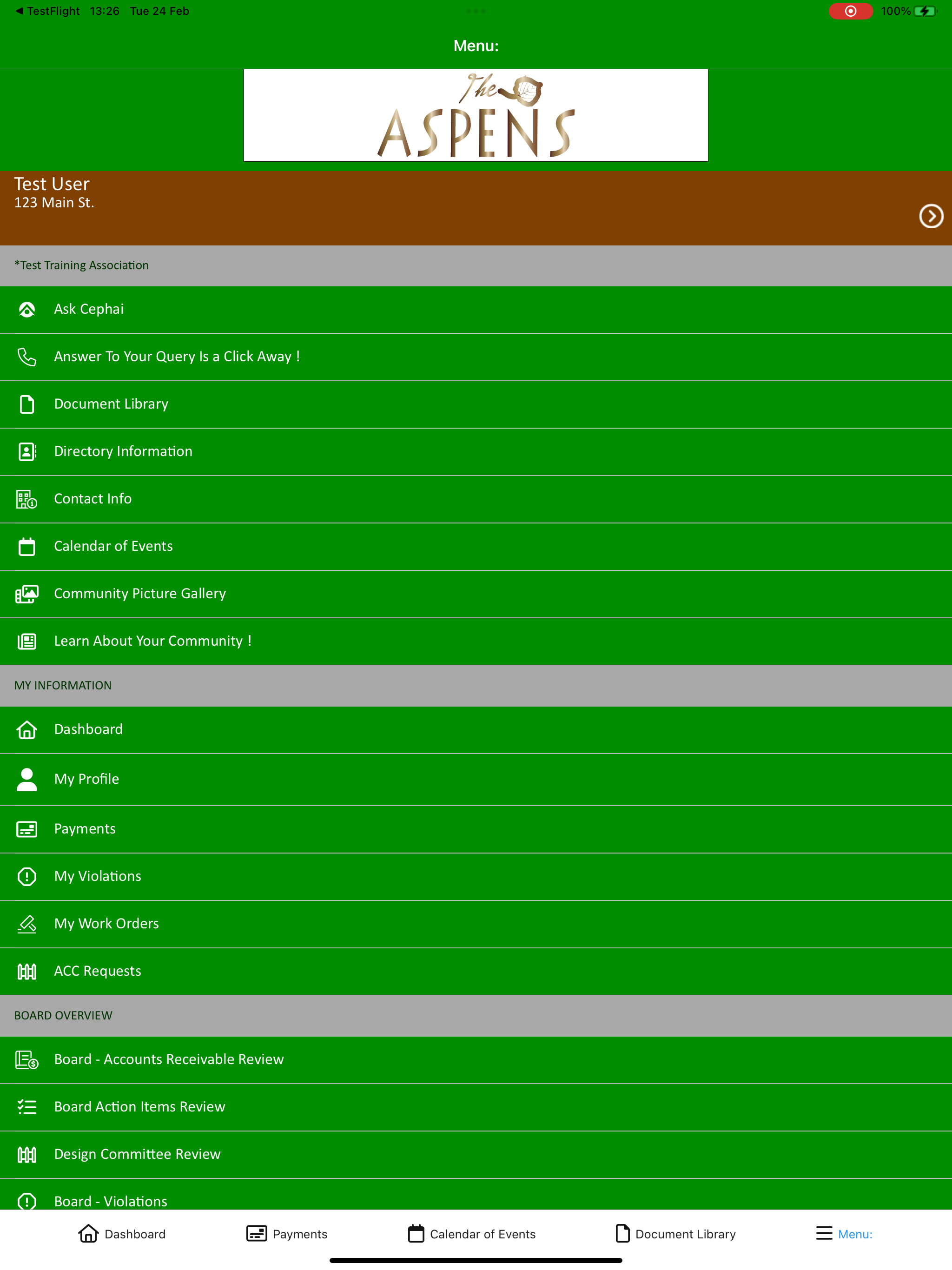Tap the Test Training Association header
The image size is (952, 1270).
(476, 266)
